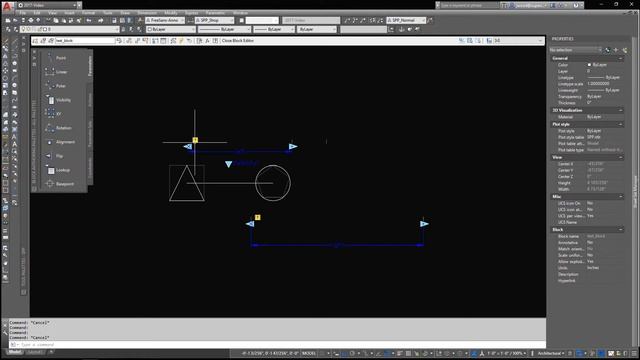Open the Edit menu
Screen dimensions: 640x360
click(x=37, y=13)
